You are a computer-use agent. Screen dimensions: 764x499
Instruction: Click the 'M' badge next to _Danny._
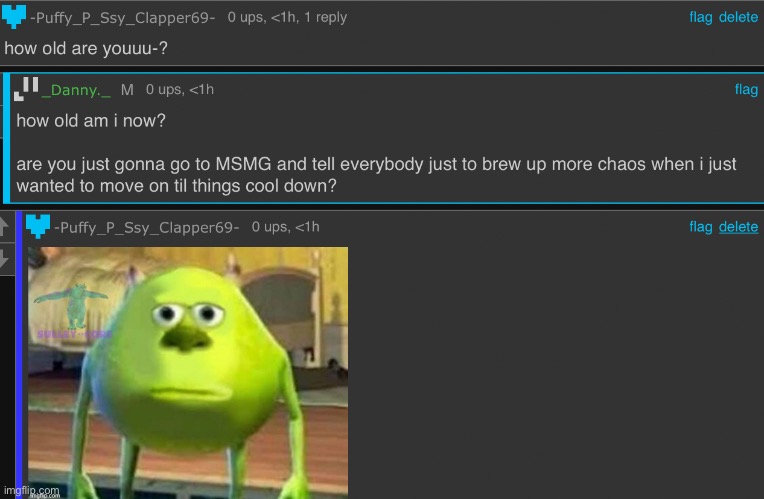127,90
